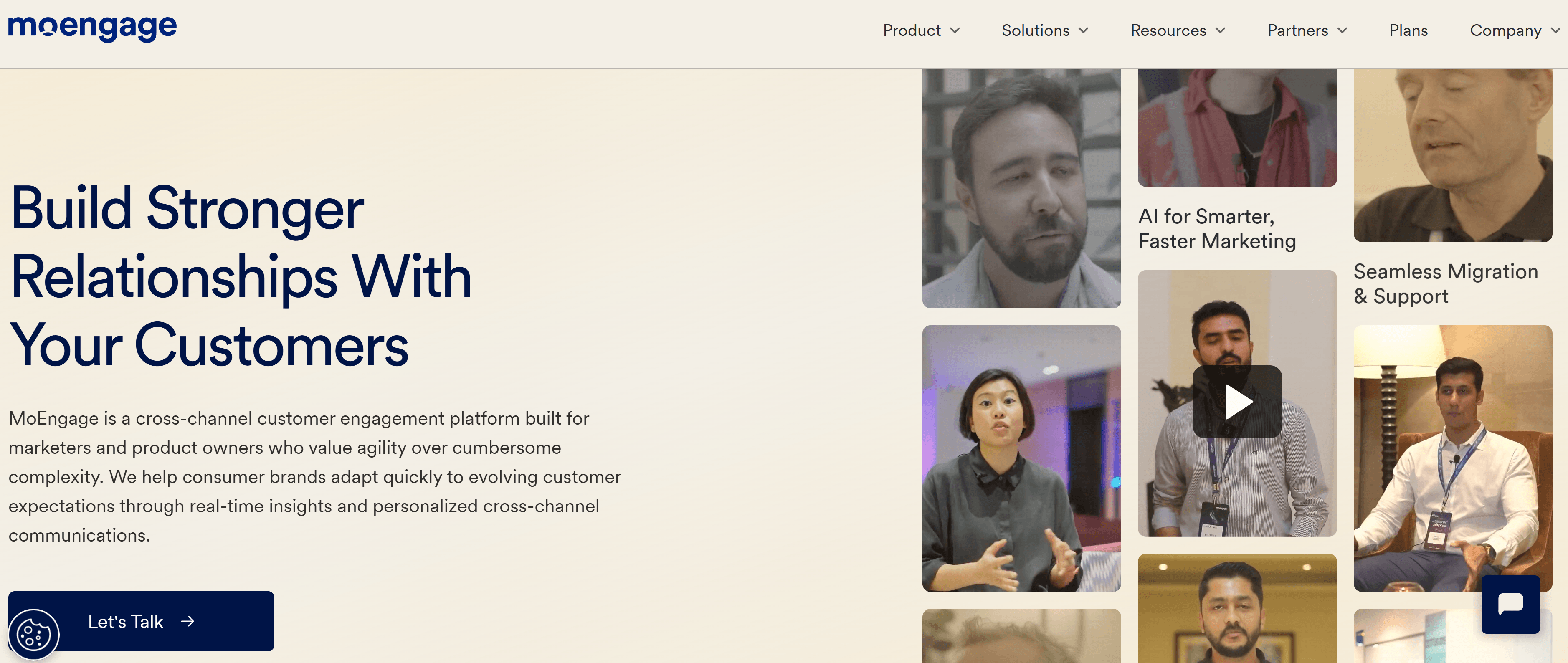Expand the Company menu chevron
1568x663 pixels.
[x=1556, y=30]
